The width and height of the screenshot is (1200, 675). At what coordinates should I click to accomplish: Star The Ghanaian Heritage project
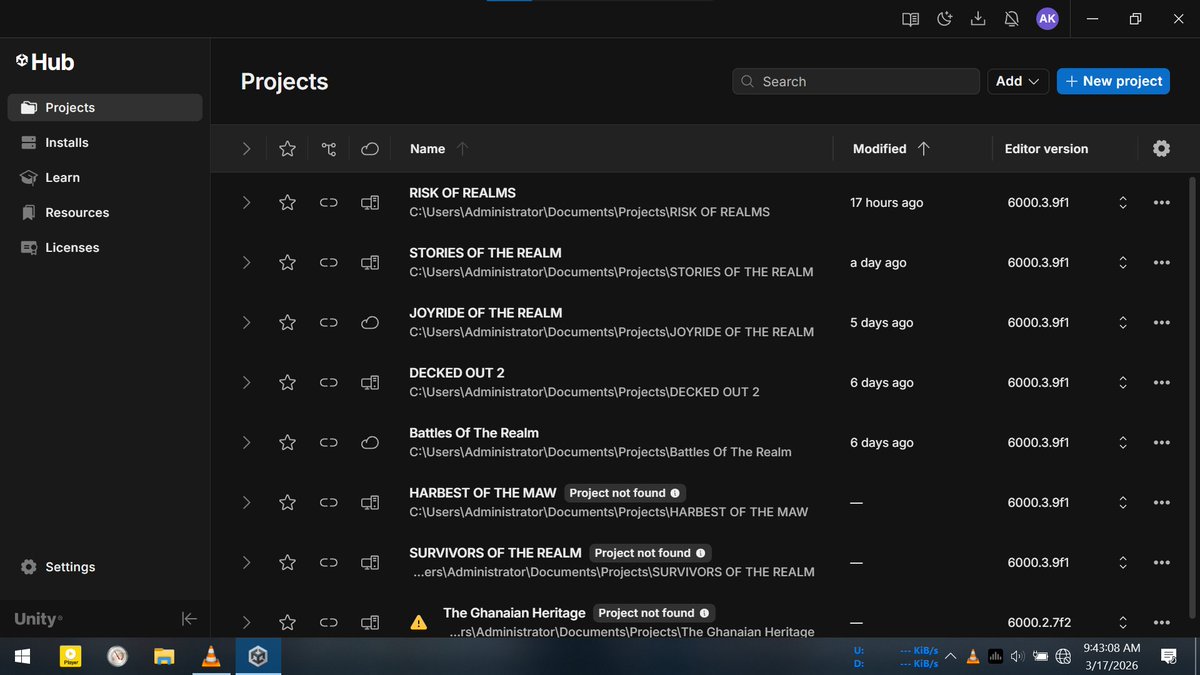tap(287, 622)
